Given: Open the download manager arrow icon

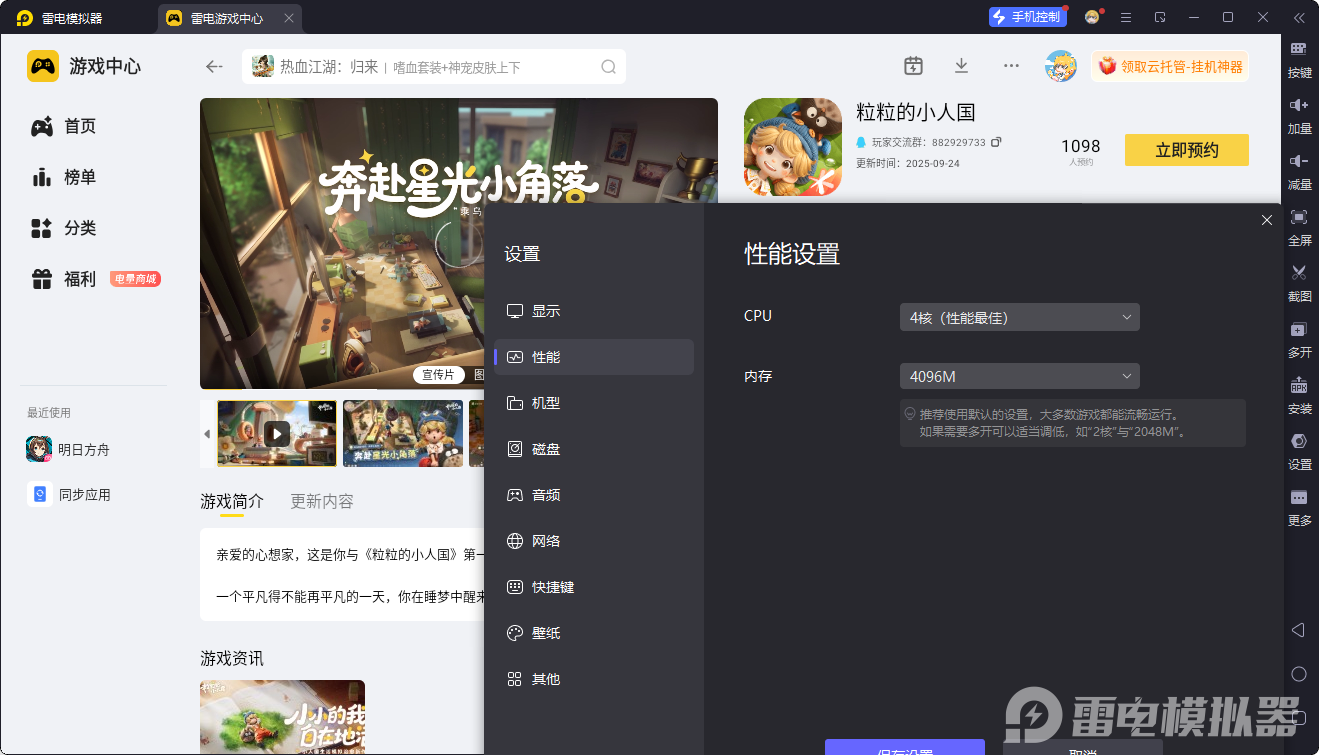Looking at the screenshot, I should tap(961, 66).
